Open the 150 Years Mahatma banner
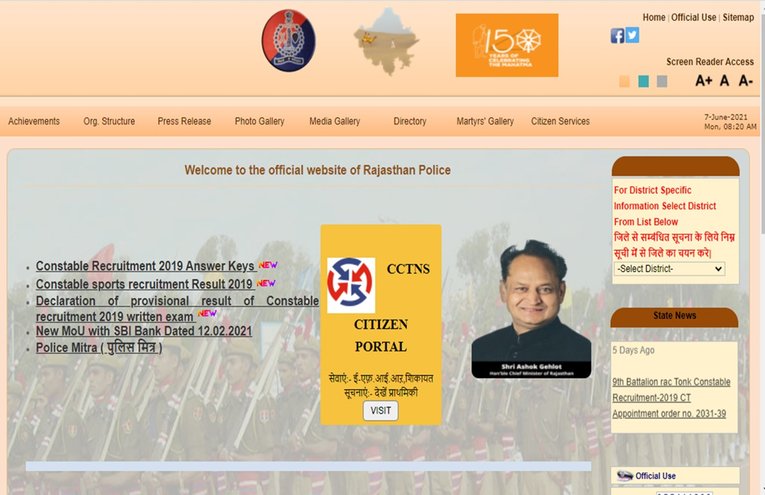Viewport: 765px width, 495px height. tap(507, 45)
